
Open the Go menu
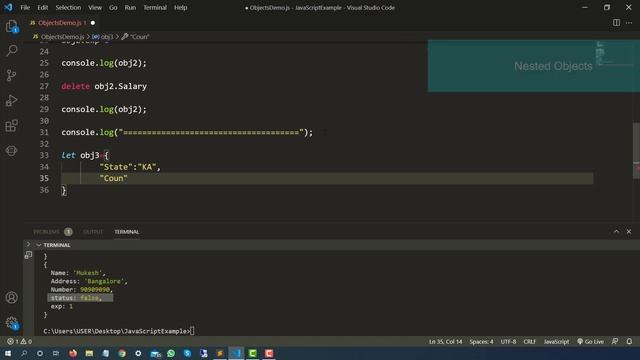click(x=113, y=7)
